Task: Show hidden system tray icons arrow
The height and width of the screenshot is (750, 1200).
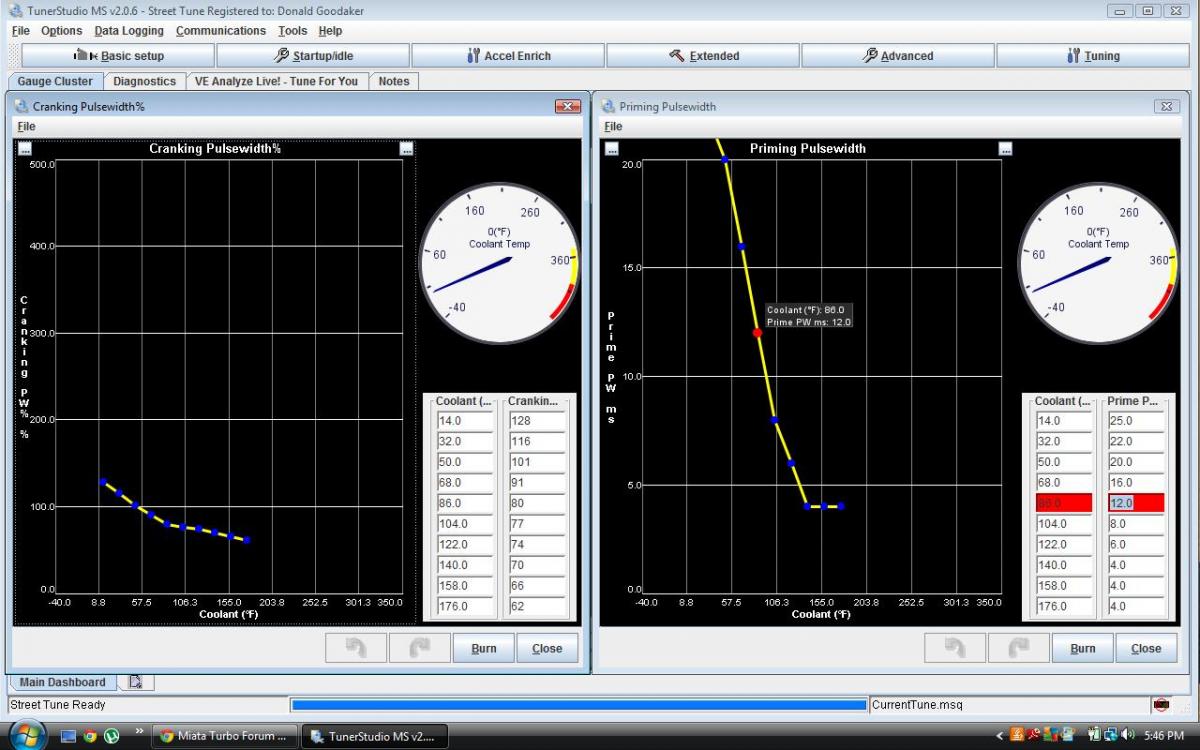Action: pos(1001,736)
